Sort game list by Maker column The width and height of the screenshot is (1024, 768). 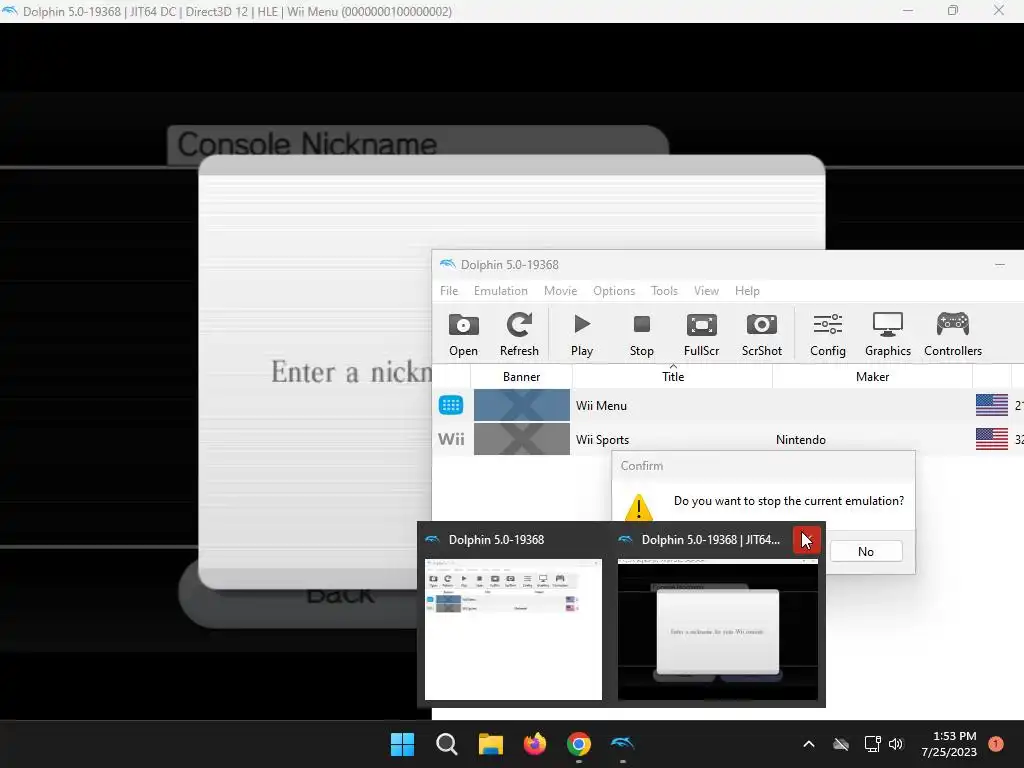coord(872,376)
